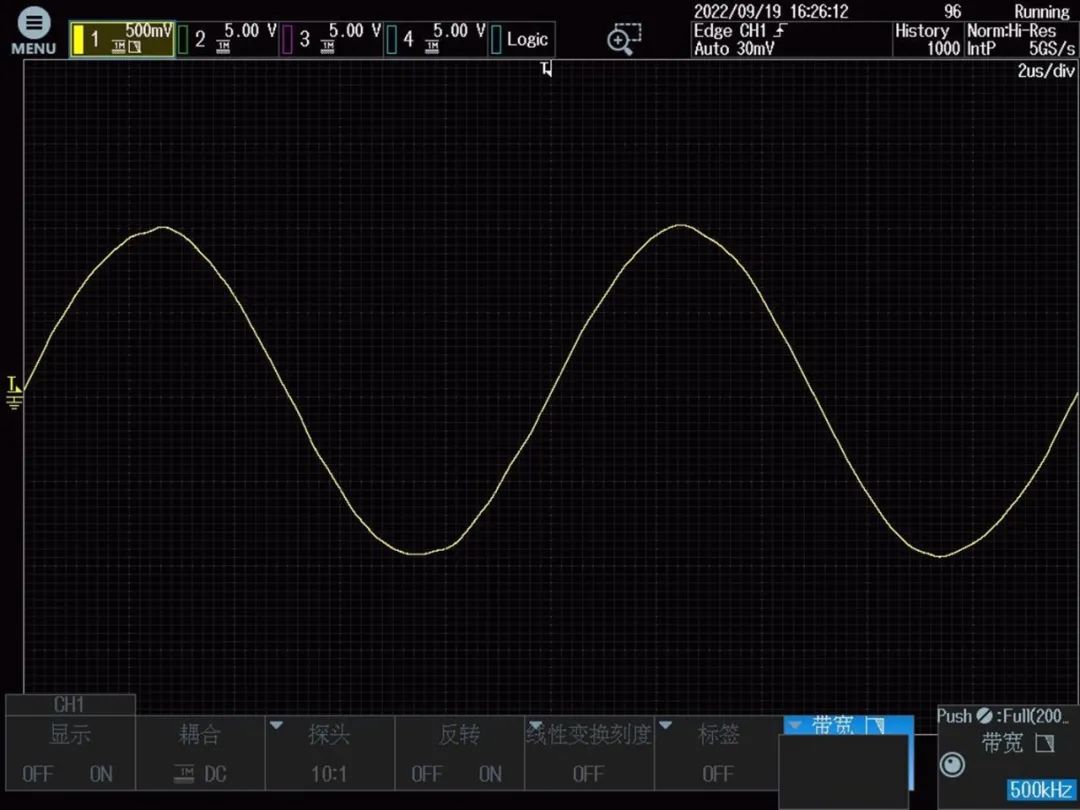Click the History 1000 readout
The image size is (1080, 810).
point(926,40)
